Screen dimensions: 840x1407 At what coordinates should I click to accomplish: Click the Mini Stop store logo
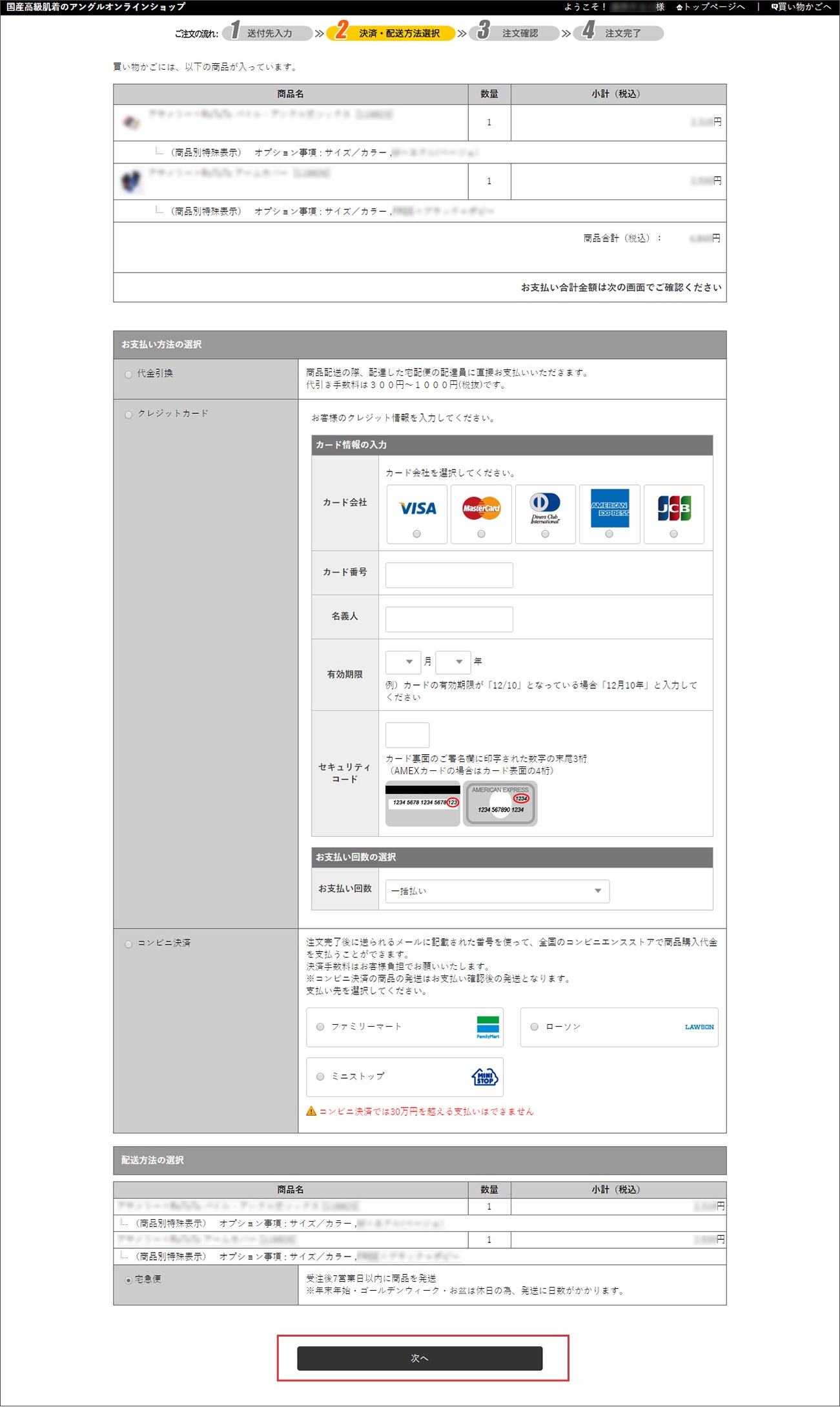click(485, 1076)
